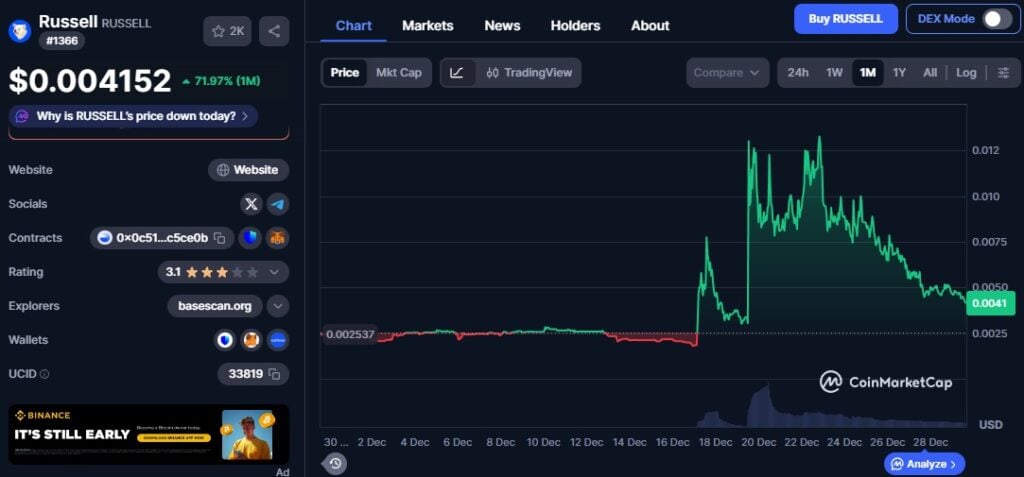
Task: Switch to the Markets tab
Action: click(427, 25)
